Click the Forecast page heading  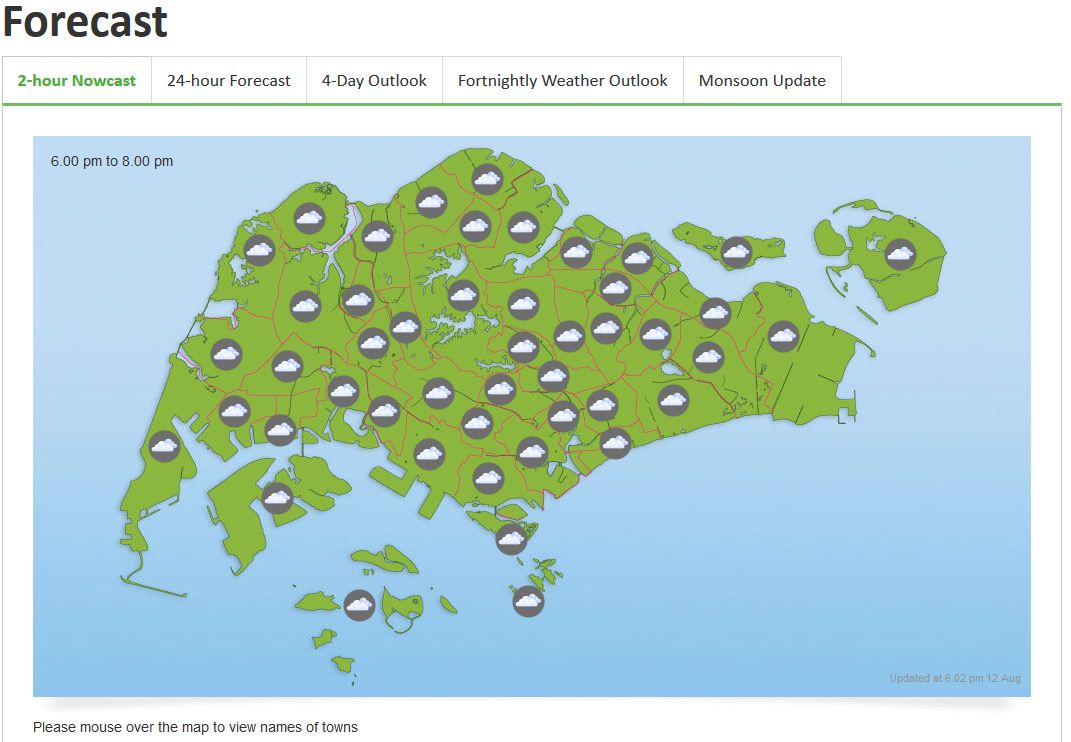[85, 21]
